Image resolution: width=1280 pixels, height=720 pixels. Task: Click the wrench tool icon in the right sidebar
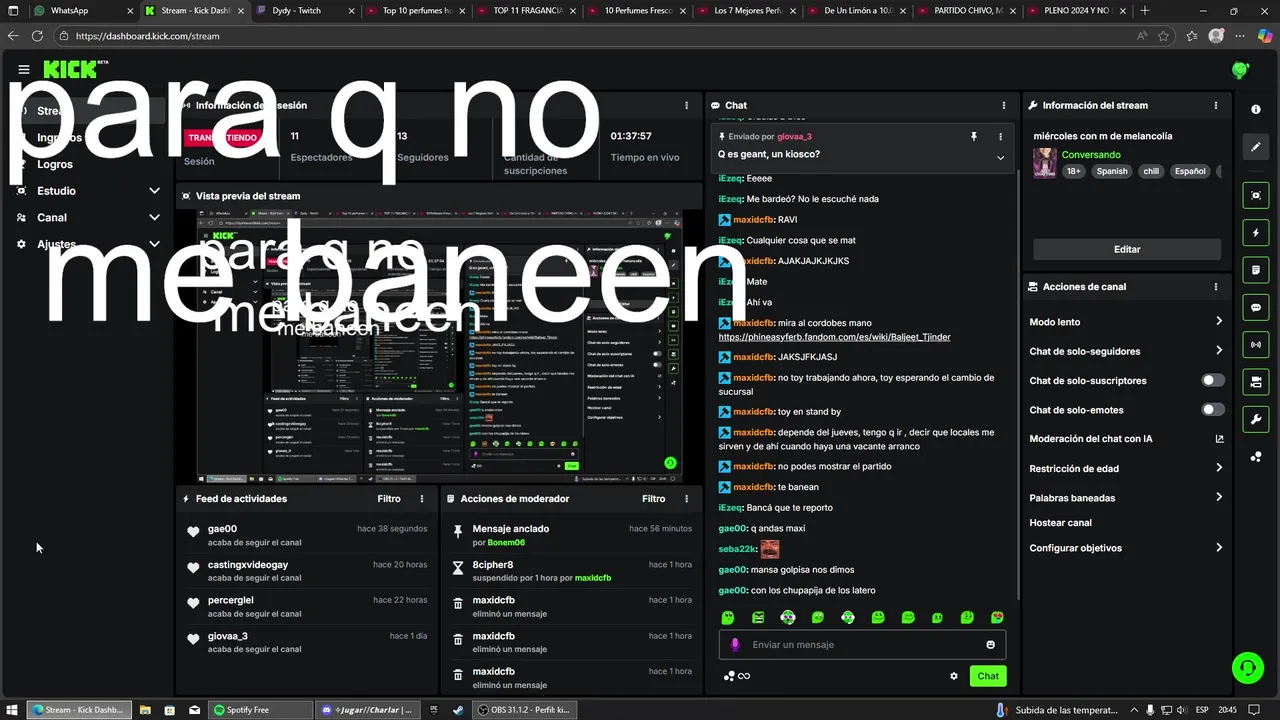(x=1256, y=419)
